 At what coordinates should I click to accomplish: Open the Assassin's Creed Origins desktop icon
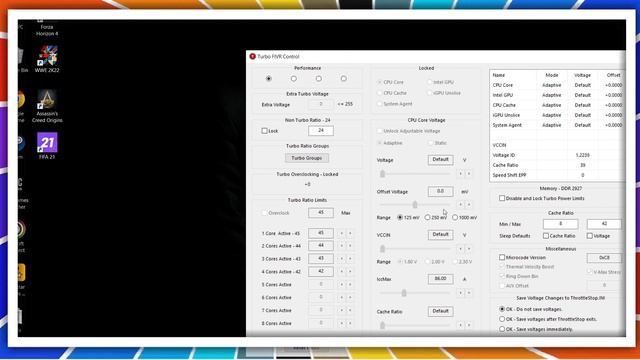click(47, 106)
